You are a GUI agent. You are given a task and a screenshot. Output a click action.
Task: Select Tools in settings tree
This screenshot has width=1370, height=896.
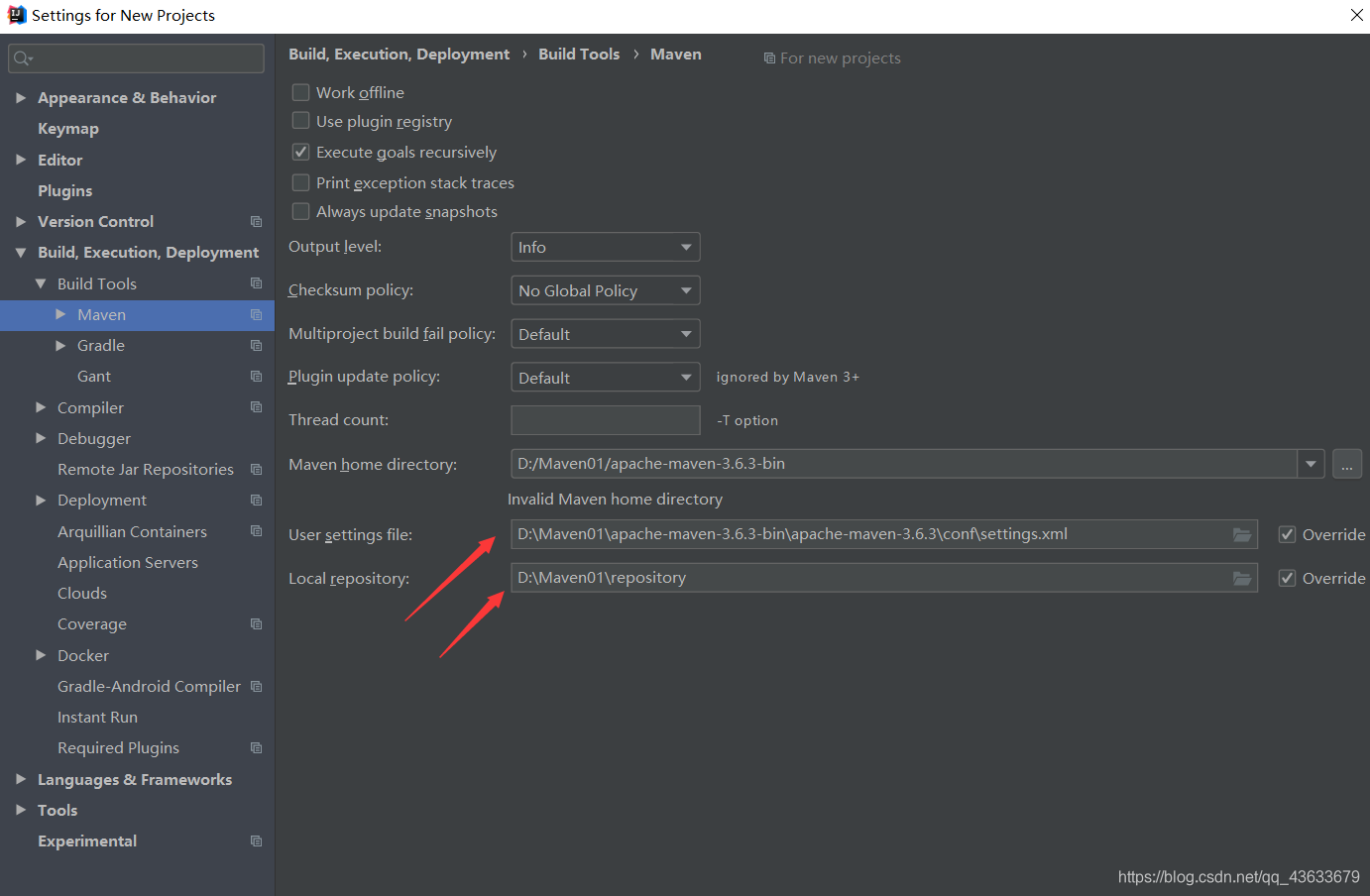57,810
